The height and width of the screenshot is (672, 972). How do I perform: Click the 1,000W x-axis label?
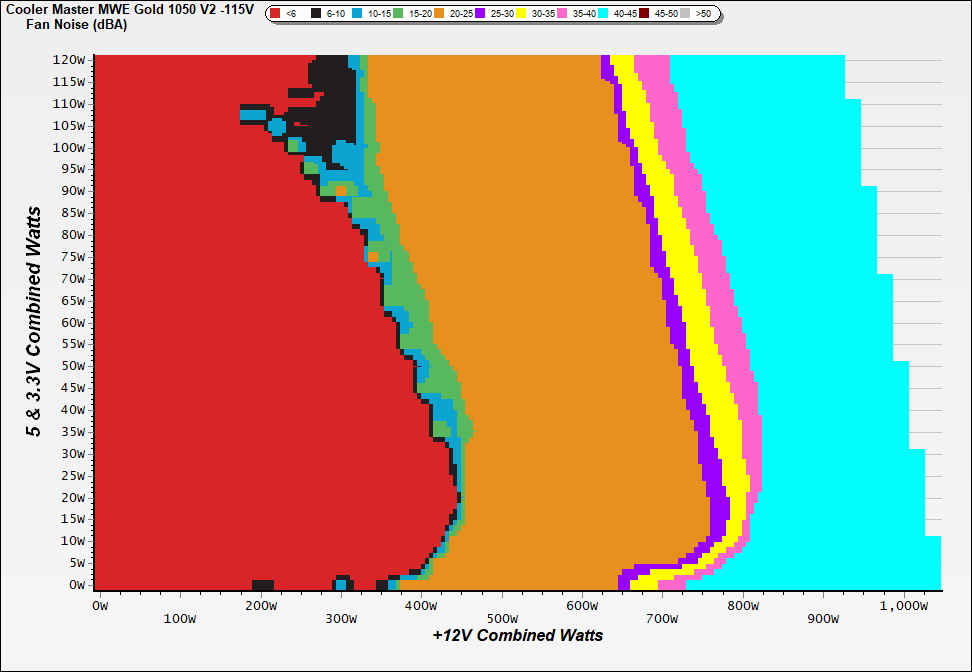coord(904,605)
